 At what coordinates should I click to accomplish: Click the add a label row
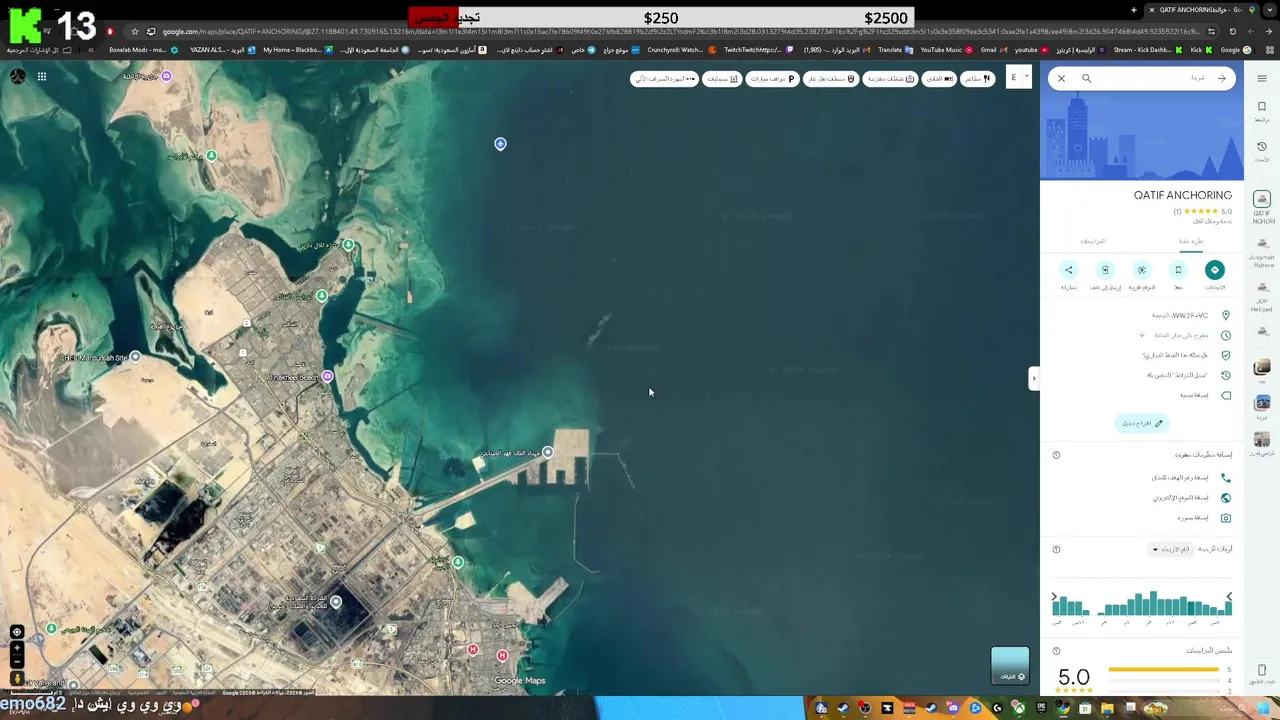pos(1142,395)
